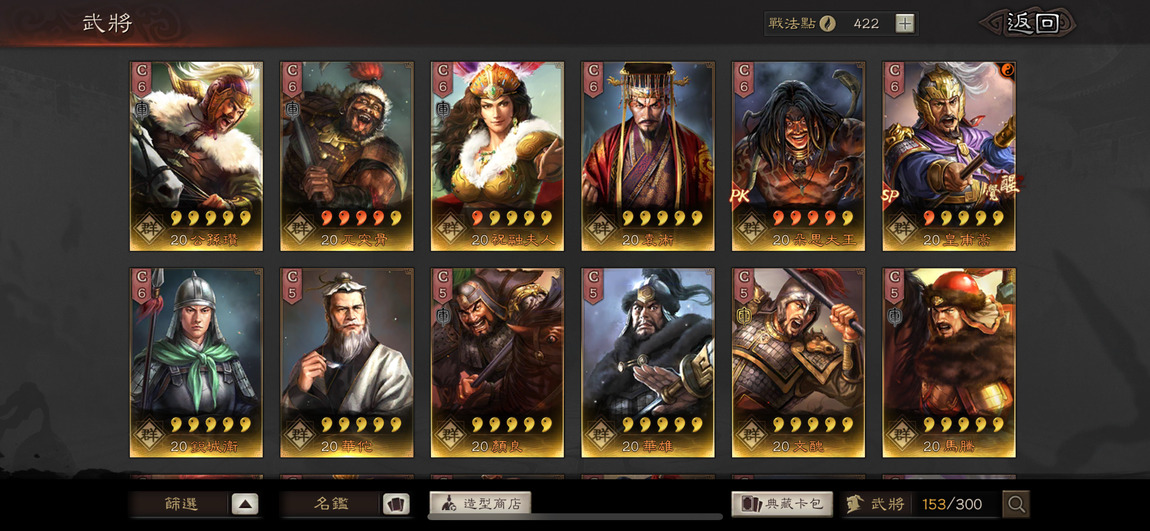Click the 武將 count helmet icon
Image resolution: width=1150 pixels, height=531 pixels.
(854, 504)
